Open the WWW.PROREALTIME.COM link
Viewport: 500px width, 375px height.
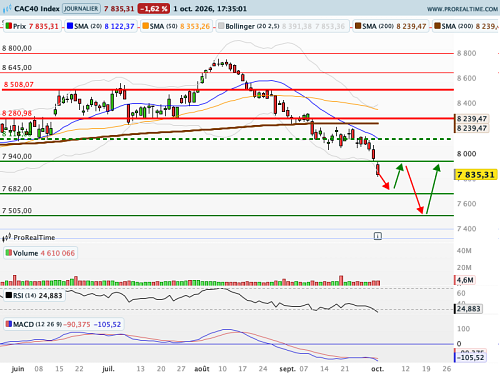coord(462,9)
